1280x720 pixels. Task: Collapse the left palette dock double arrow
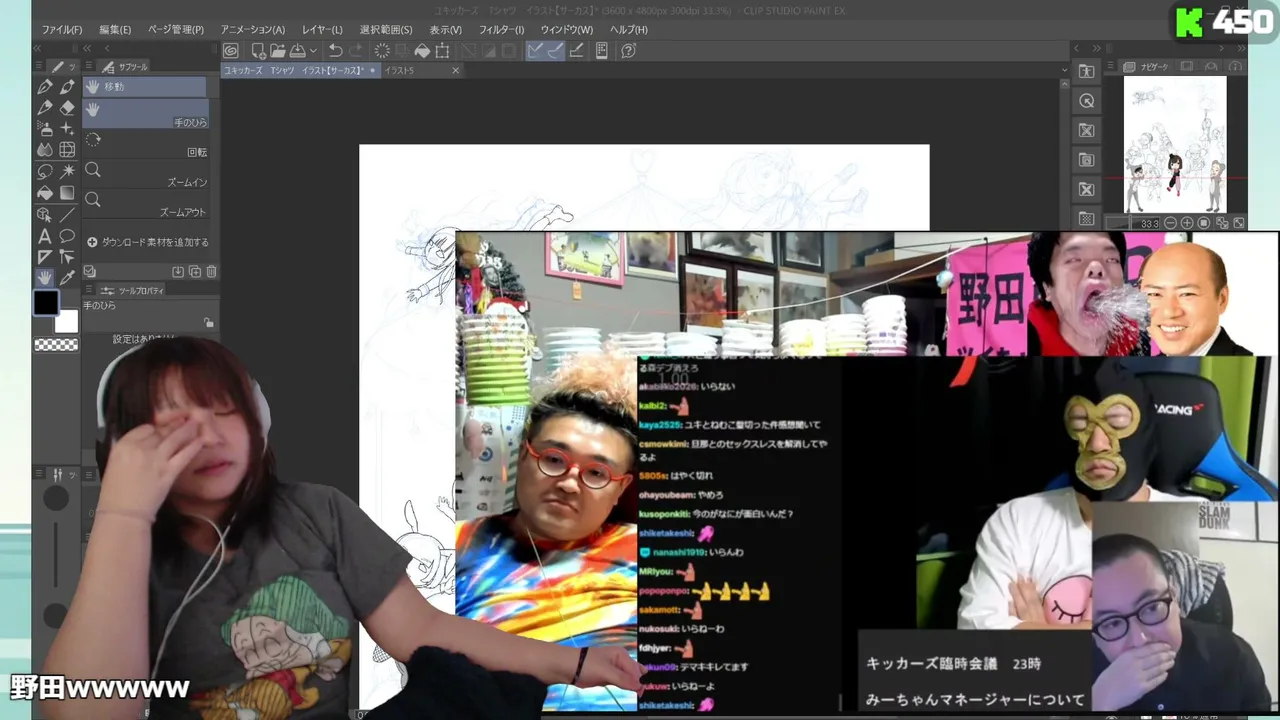[38, 48]
